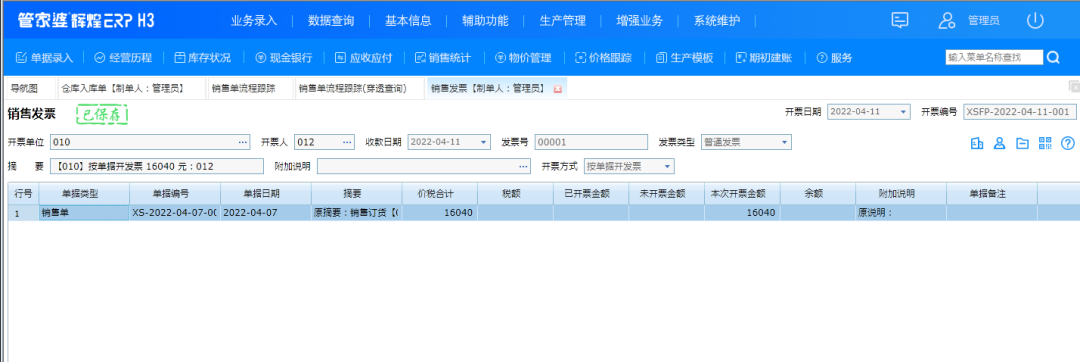
Task: Open the QR code icon
Action: click(x=1046, y=143)
